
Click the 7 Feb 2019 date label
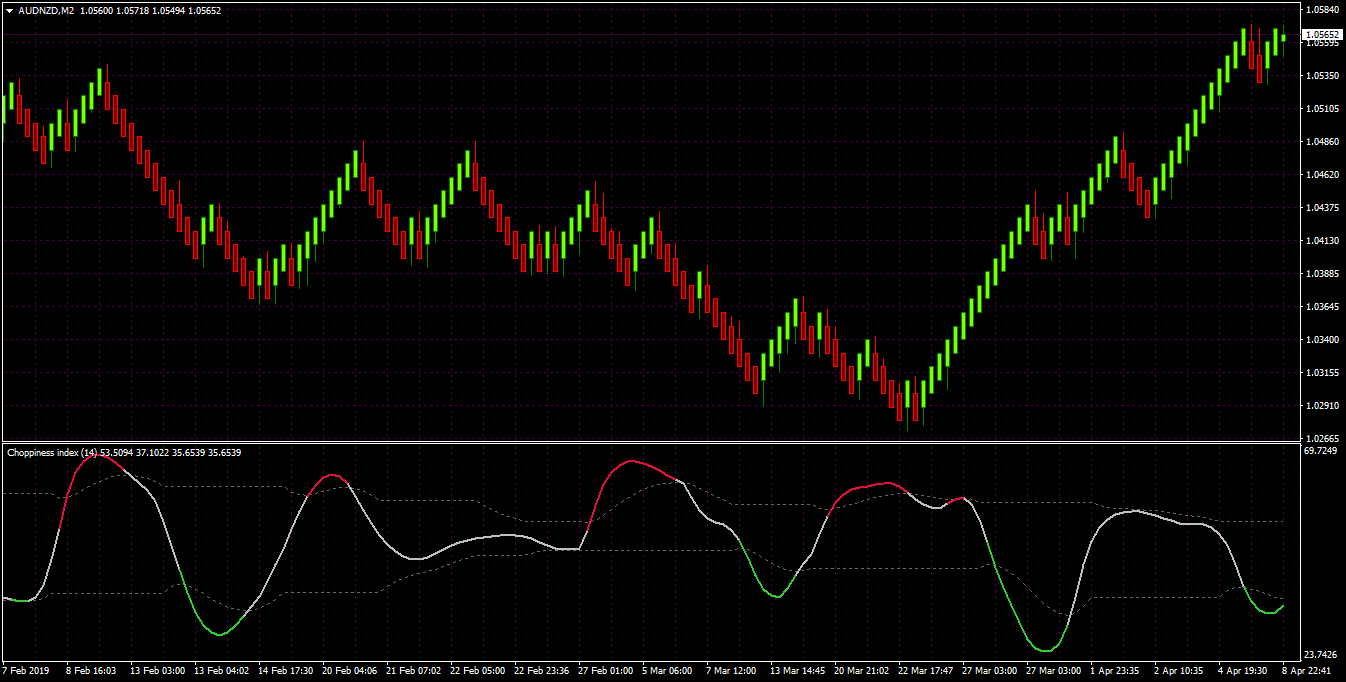point(27,671)
